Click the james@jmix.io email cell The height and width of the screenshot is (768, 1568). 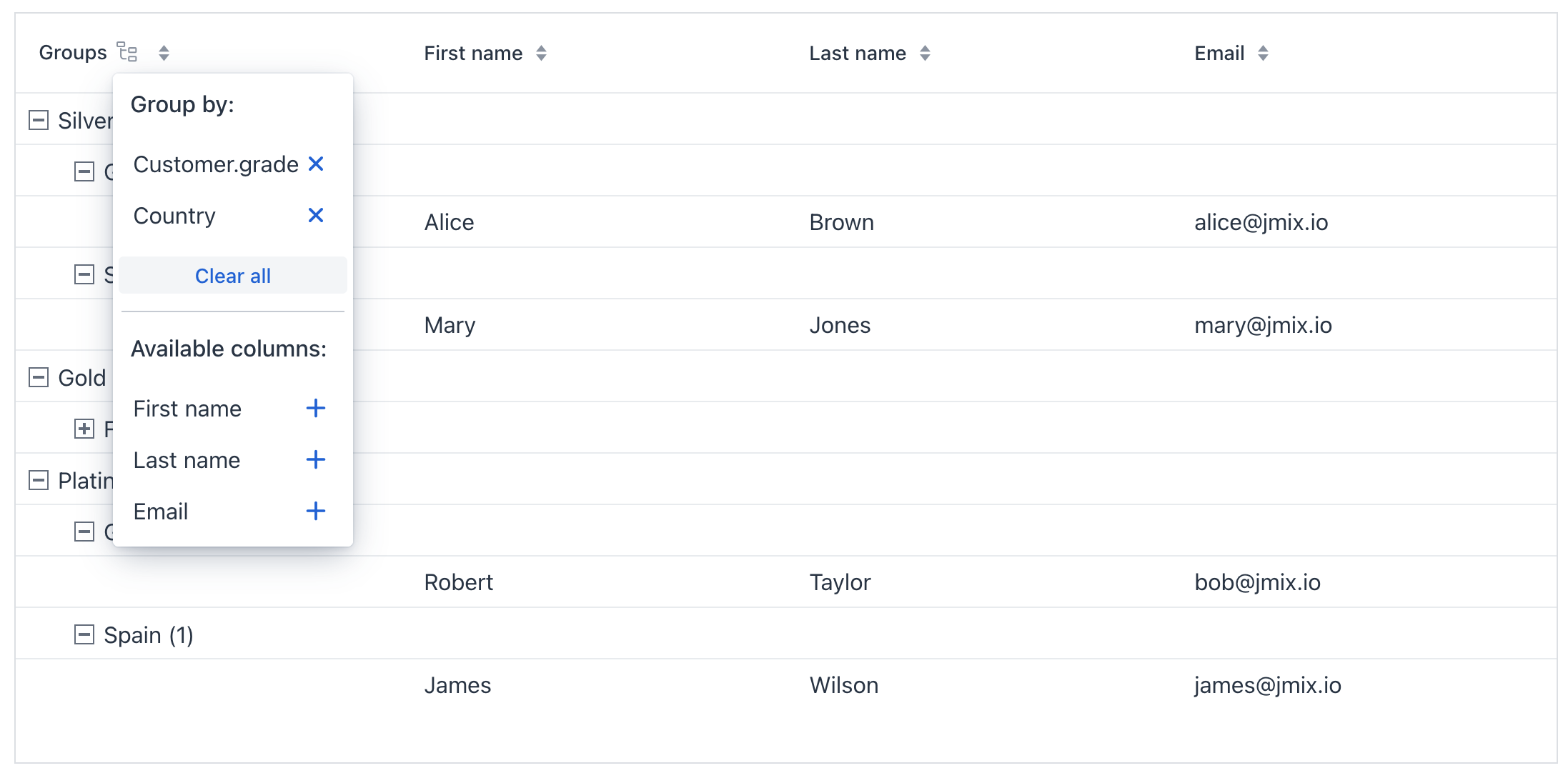1267,686
